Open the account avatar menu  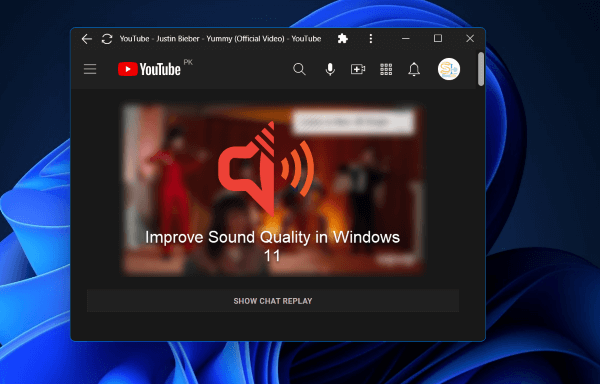click(449, 69)
